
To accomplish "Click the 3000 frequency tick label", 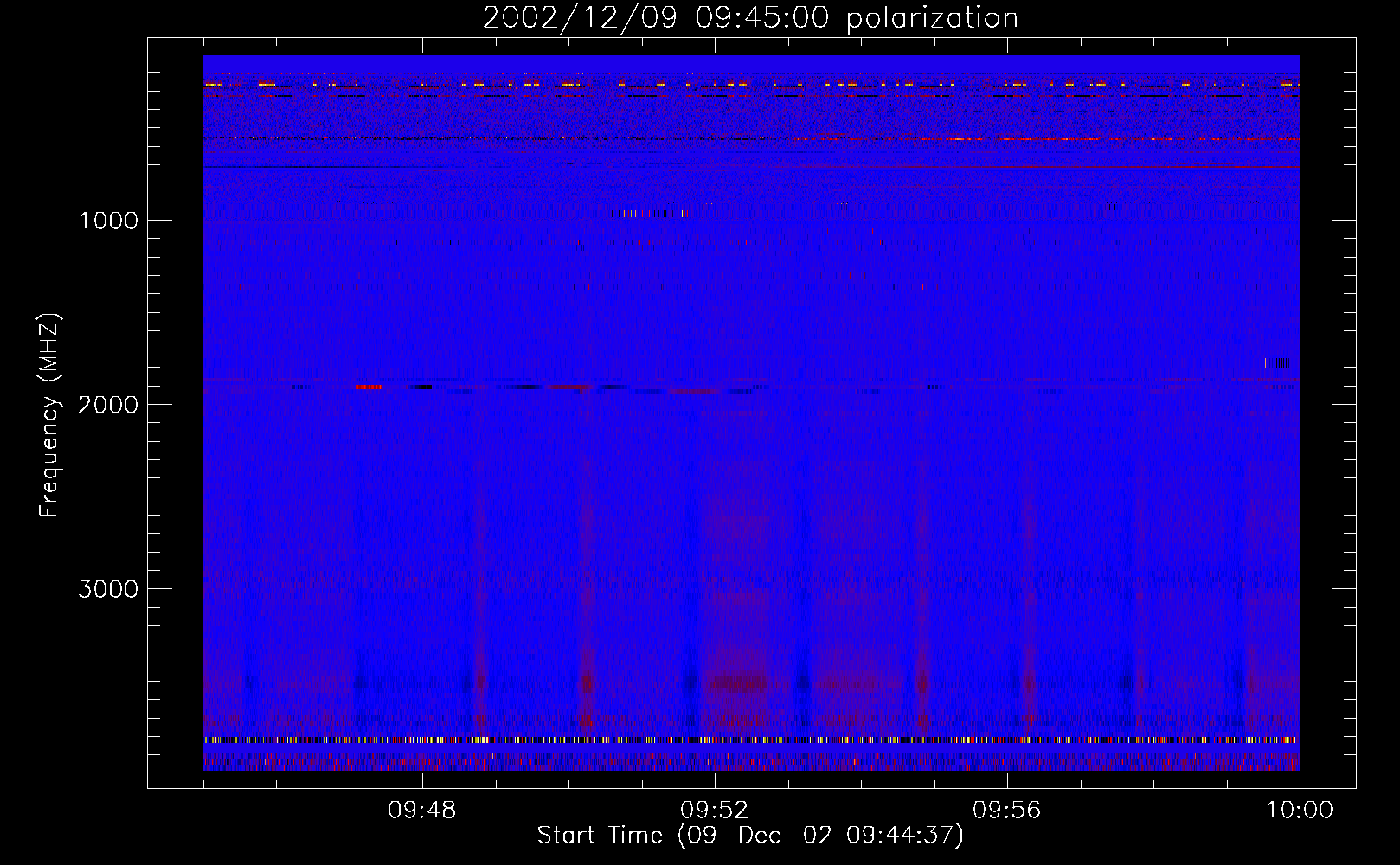I will pyautogui.click(x=108, y=589).
